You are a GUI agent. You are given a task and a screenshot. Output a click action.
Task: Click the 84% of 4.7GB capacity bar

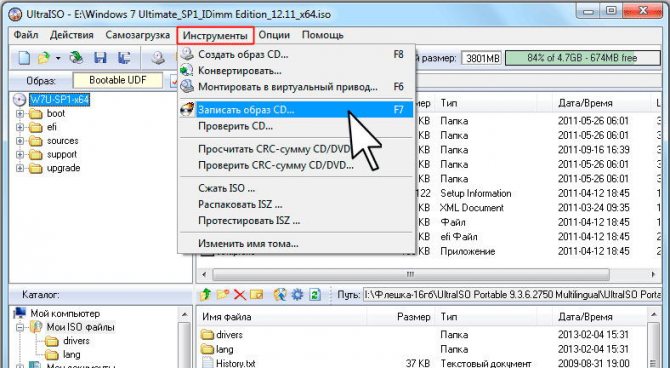click(x=582, y=58)
